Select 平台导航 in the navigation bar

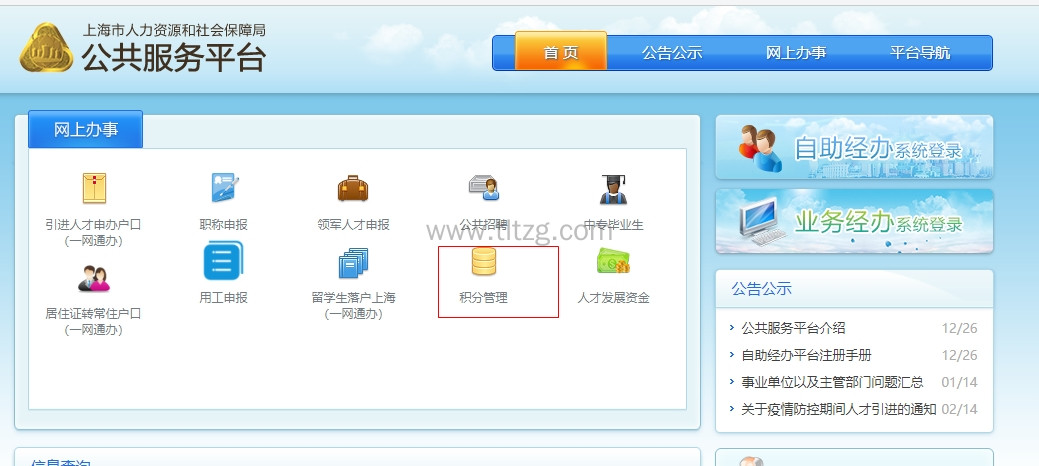[919, 53]
